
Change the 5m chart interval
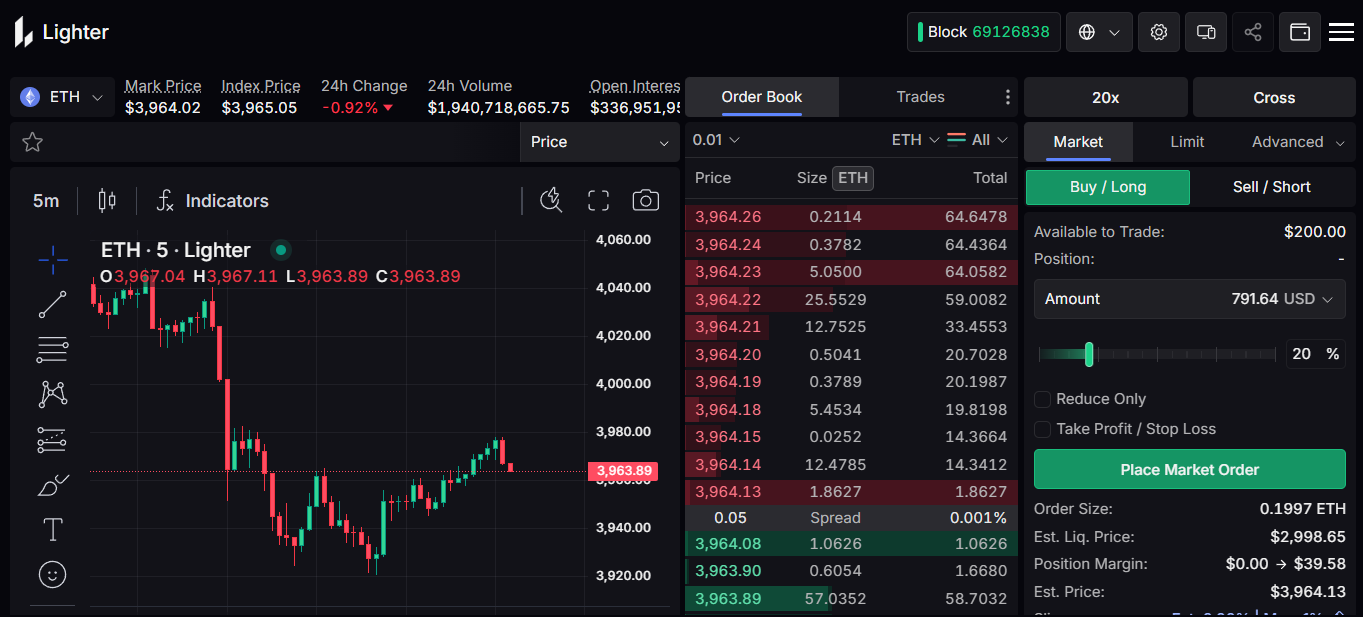click(x=46, y=201)
